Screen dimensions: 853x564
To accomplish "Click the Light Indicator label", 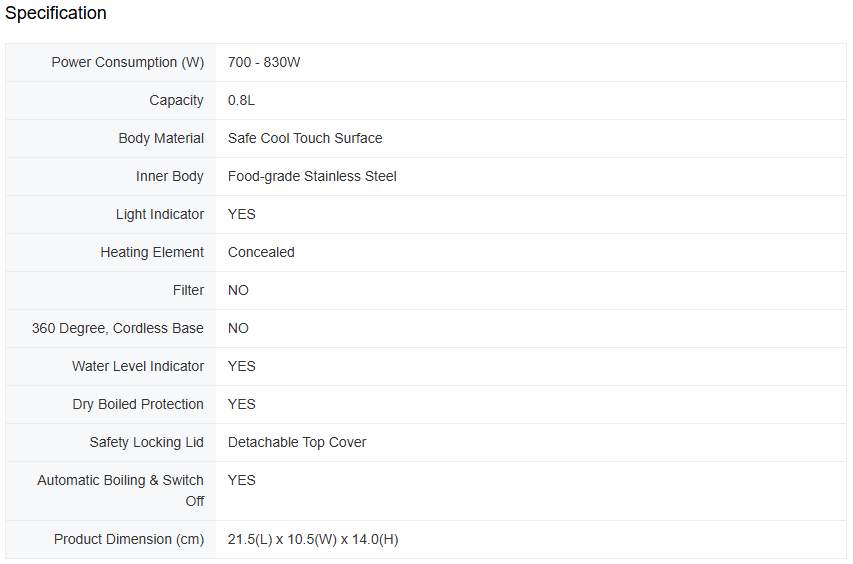I will click(160, 214).
